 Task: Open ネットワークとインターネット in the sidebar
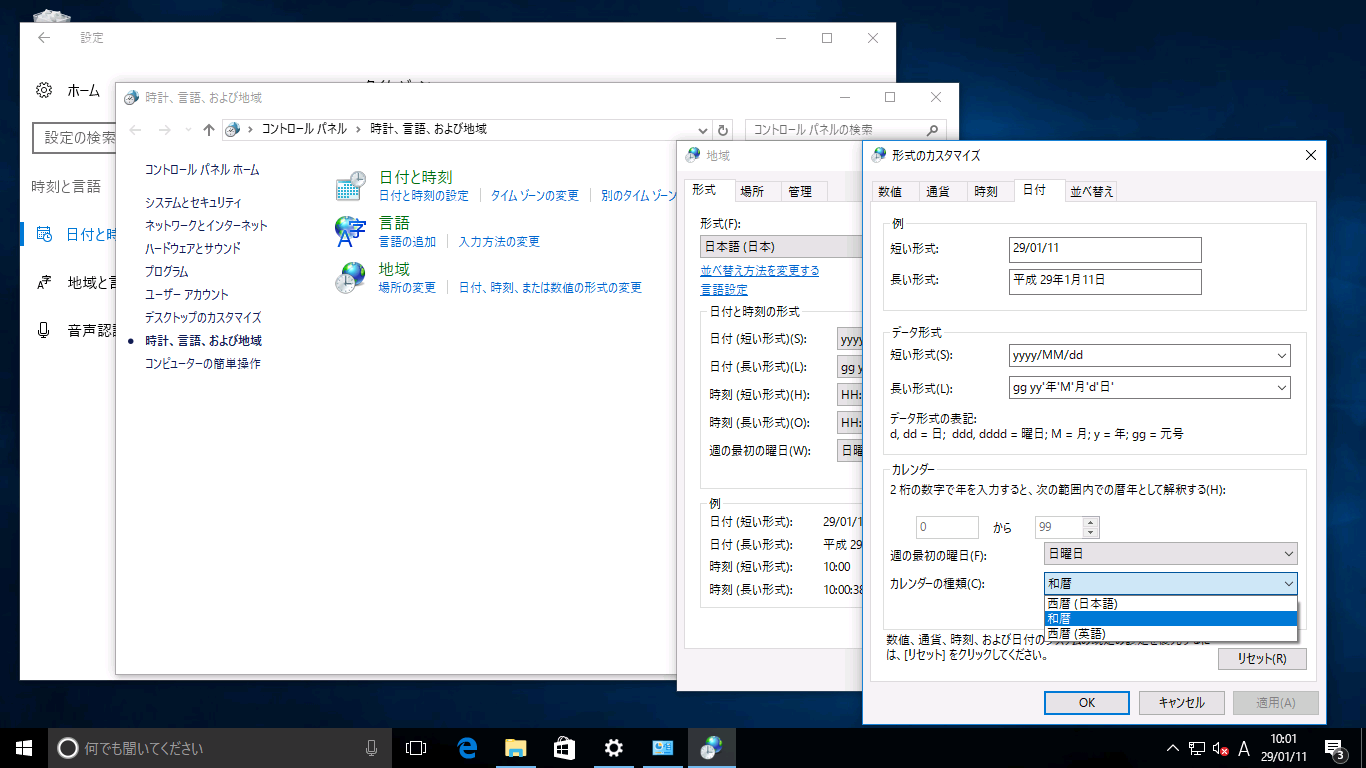[x=206, y=226]
